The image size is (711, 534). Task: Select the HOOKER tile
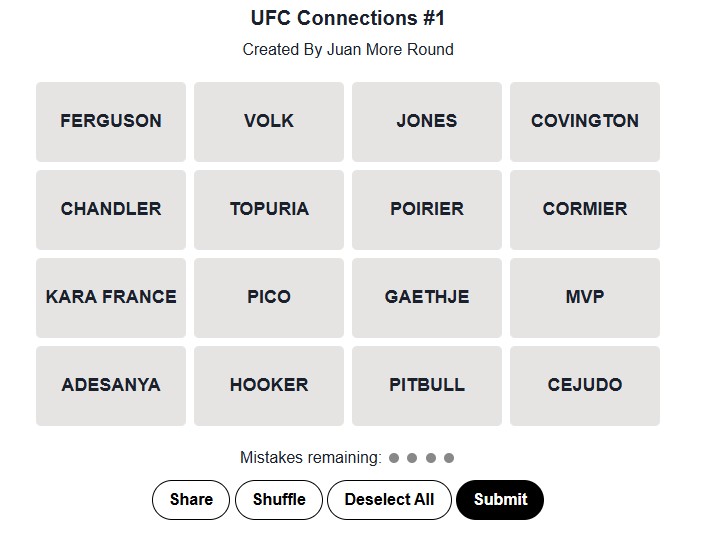click(269, 385)
